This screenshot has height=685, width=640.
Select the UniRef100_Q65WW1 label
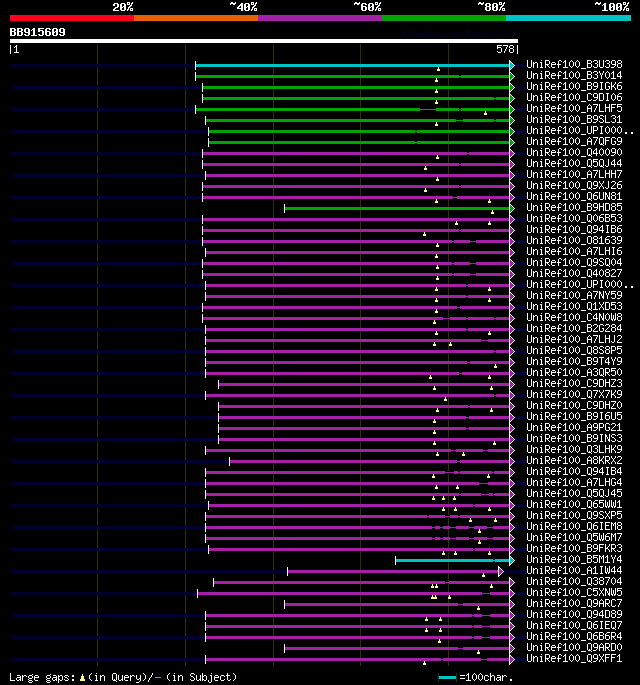(x=574, y=504)
